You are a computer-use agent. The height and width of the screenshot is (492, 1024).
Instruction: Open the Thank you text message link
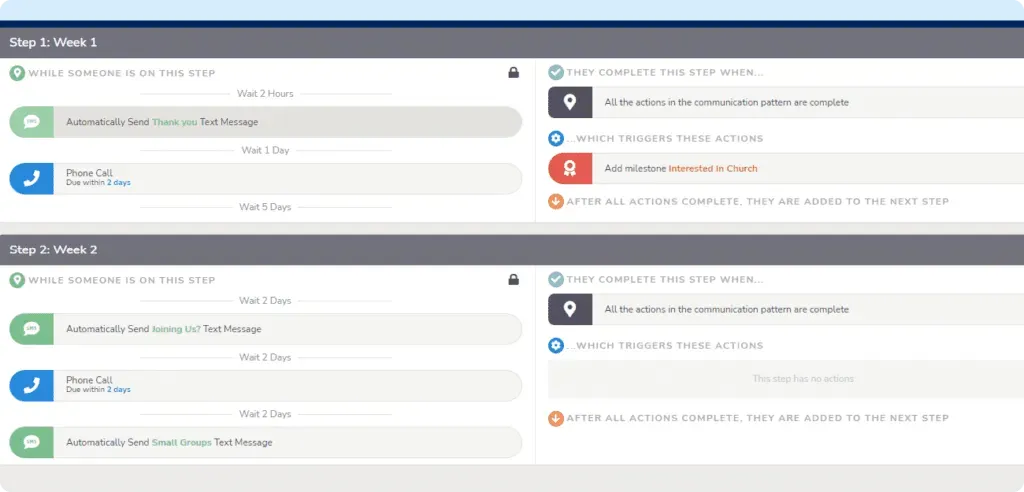pos(174,122)
